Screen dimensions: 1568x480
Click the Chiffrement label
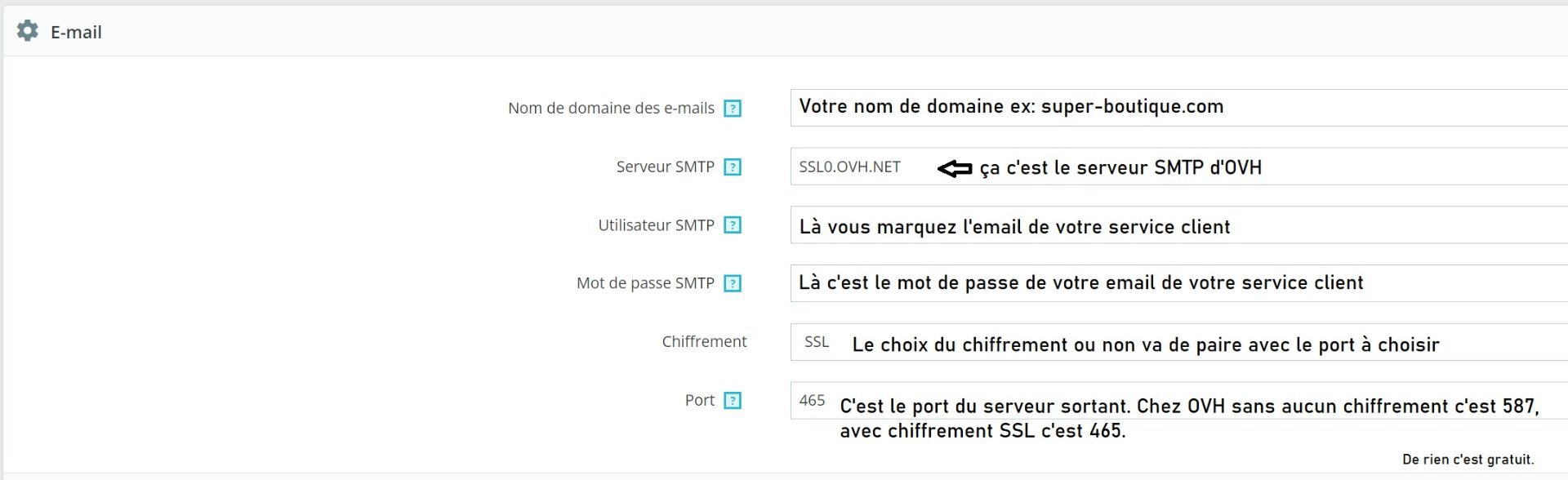click(x=704, y=341)
